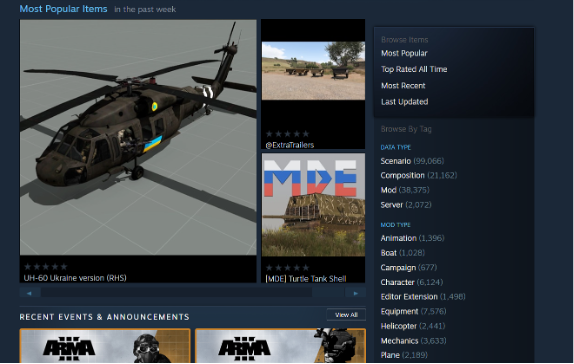Filter by Character mod type
Image resolution: width=574 pixels, height=364 pixels.
coord(412,282)
